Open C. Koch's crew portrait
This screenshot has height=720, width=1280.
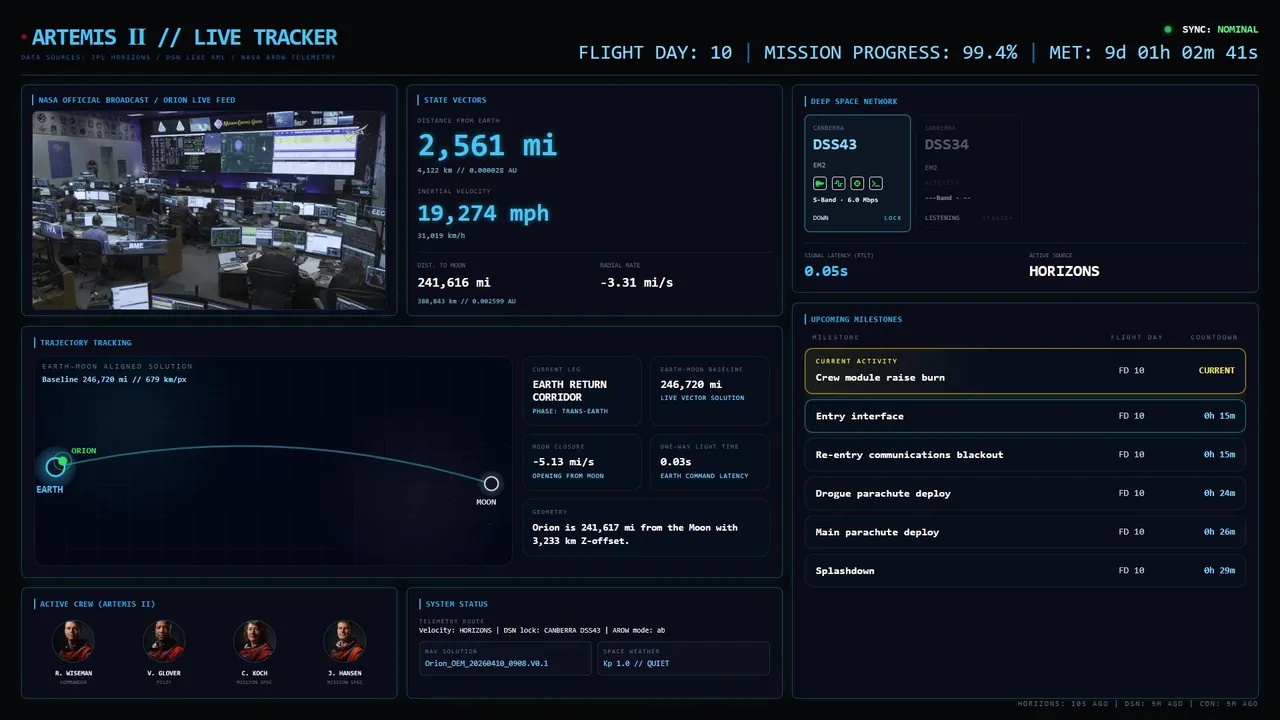pyautogui.click(x=254, y=641)
